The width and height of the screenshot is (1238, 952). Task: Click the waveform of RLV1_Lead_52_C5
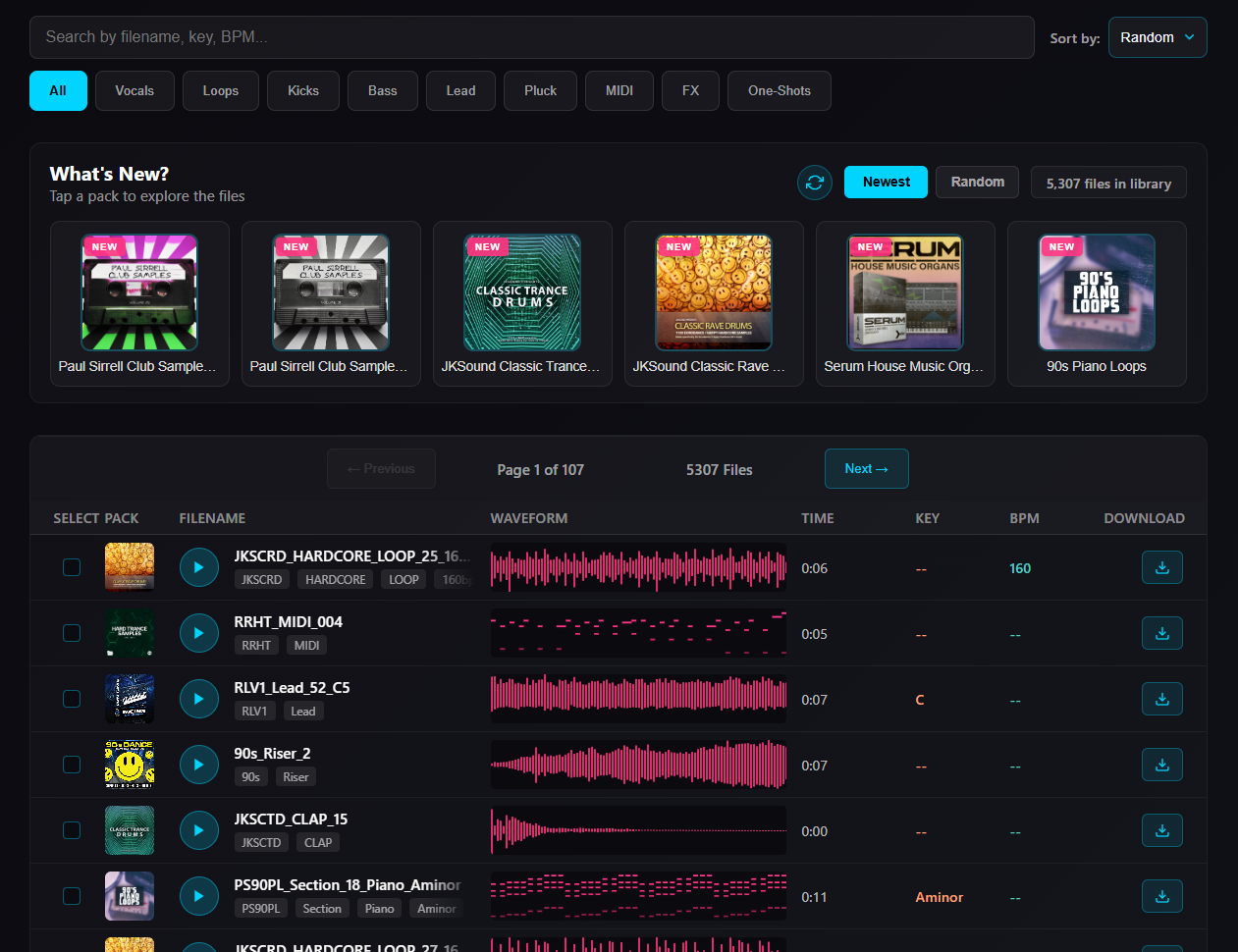tap(638, 699)
